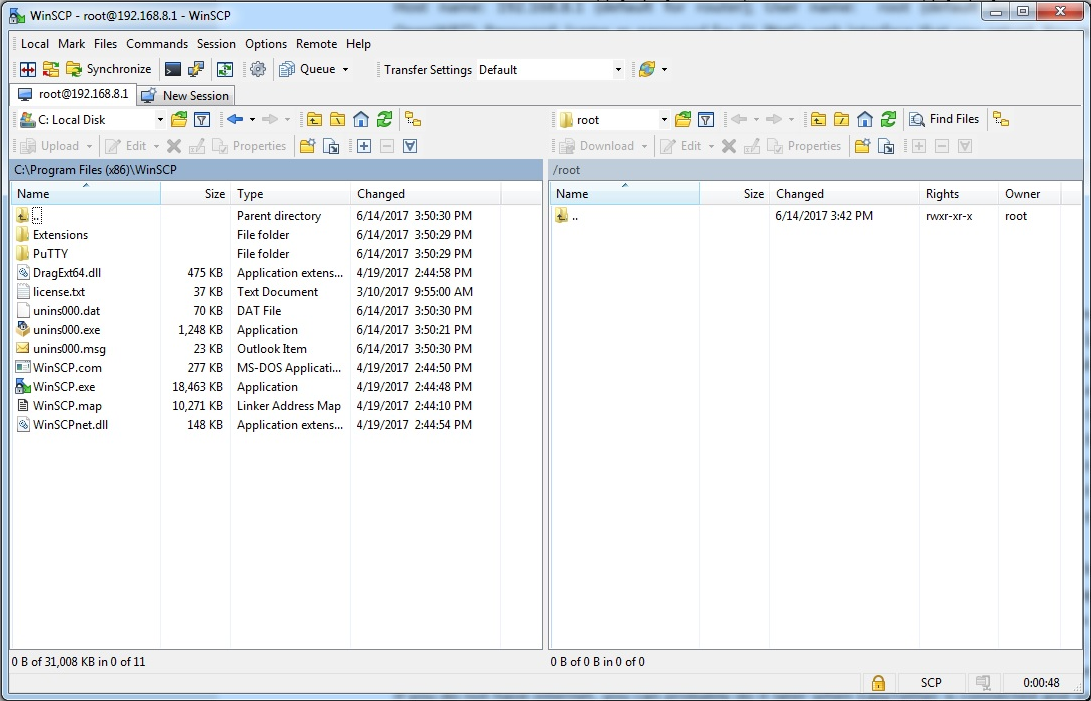
Task: Click new folder icon in local panel
Action: 307,146
